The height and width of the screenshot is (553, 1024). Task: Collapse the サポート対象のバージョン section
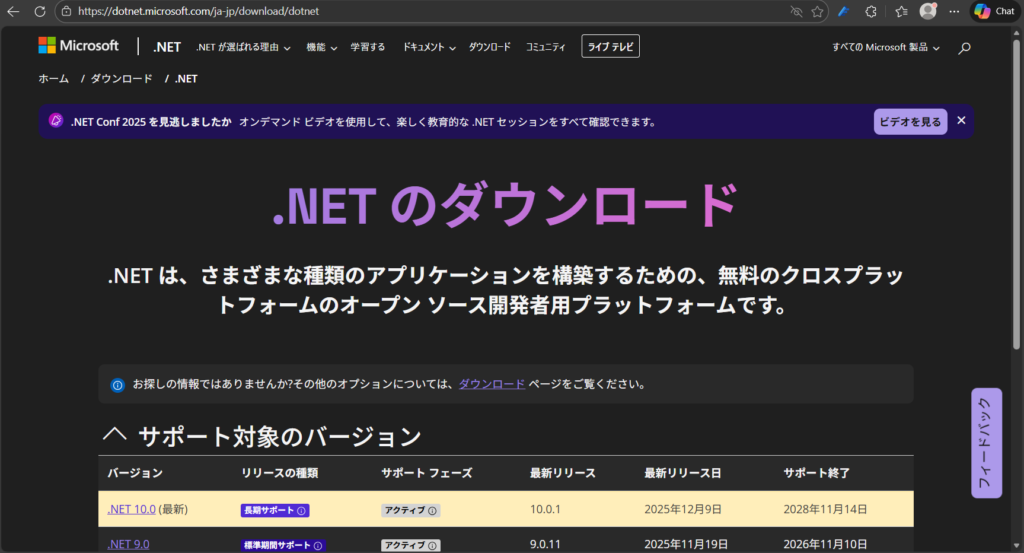pyautogui.click(x=115, y=436)
